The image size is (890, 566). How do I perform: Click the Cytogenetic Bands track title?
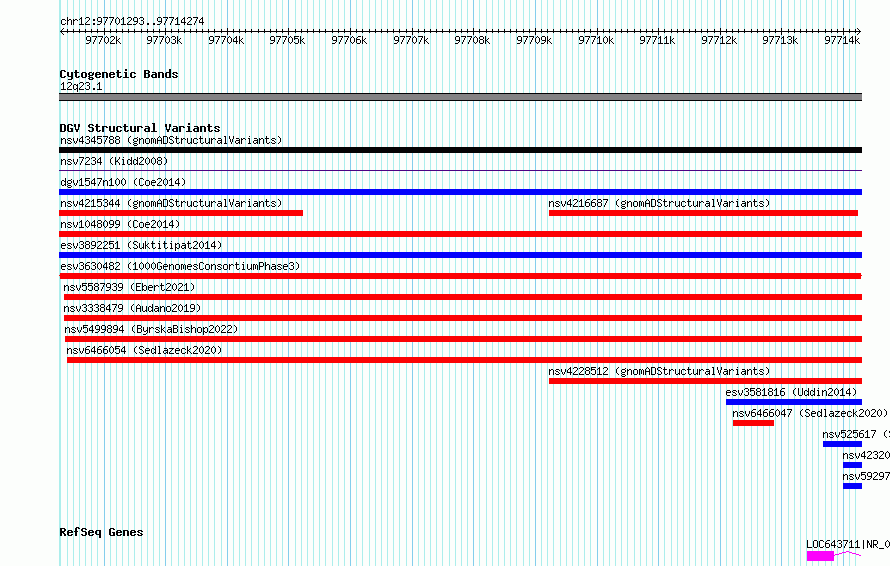pyautogui.click(x=119, y=74)
